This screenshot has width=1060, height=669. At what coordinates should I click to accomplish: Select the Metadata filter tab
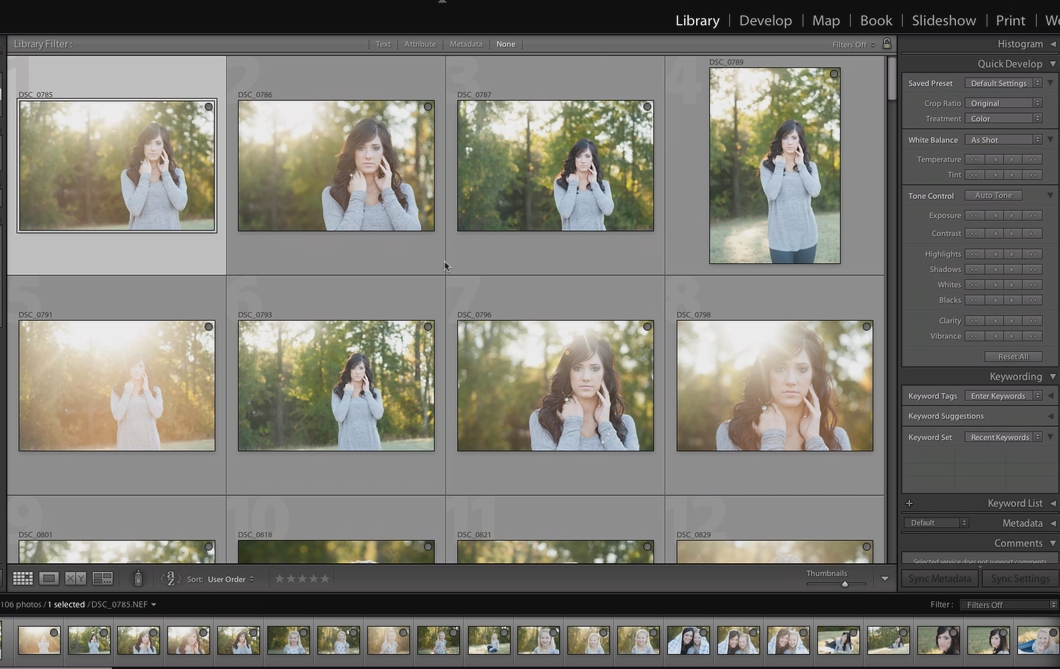[465, 44]
